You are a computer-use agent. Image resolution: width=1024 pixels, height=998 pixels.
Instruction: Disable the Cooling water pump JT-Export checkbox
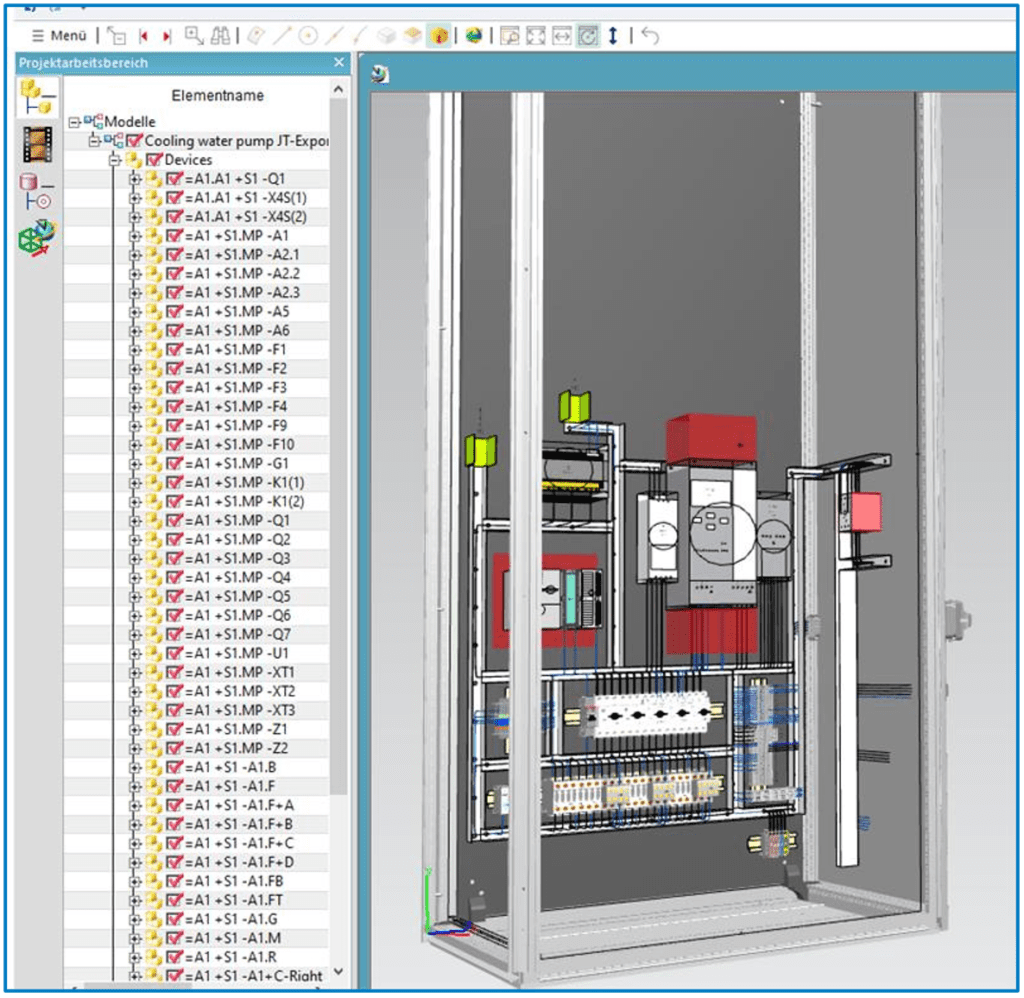[x=135, y=141]
